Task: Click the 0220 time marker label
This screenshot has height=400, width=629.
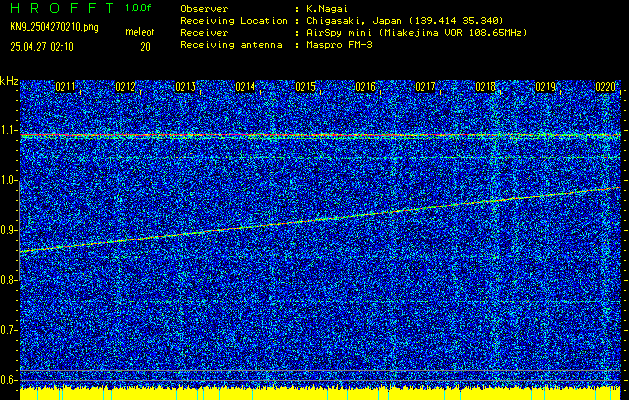Action: (x=606, y=87)
